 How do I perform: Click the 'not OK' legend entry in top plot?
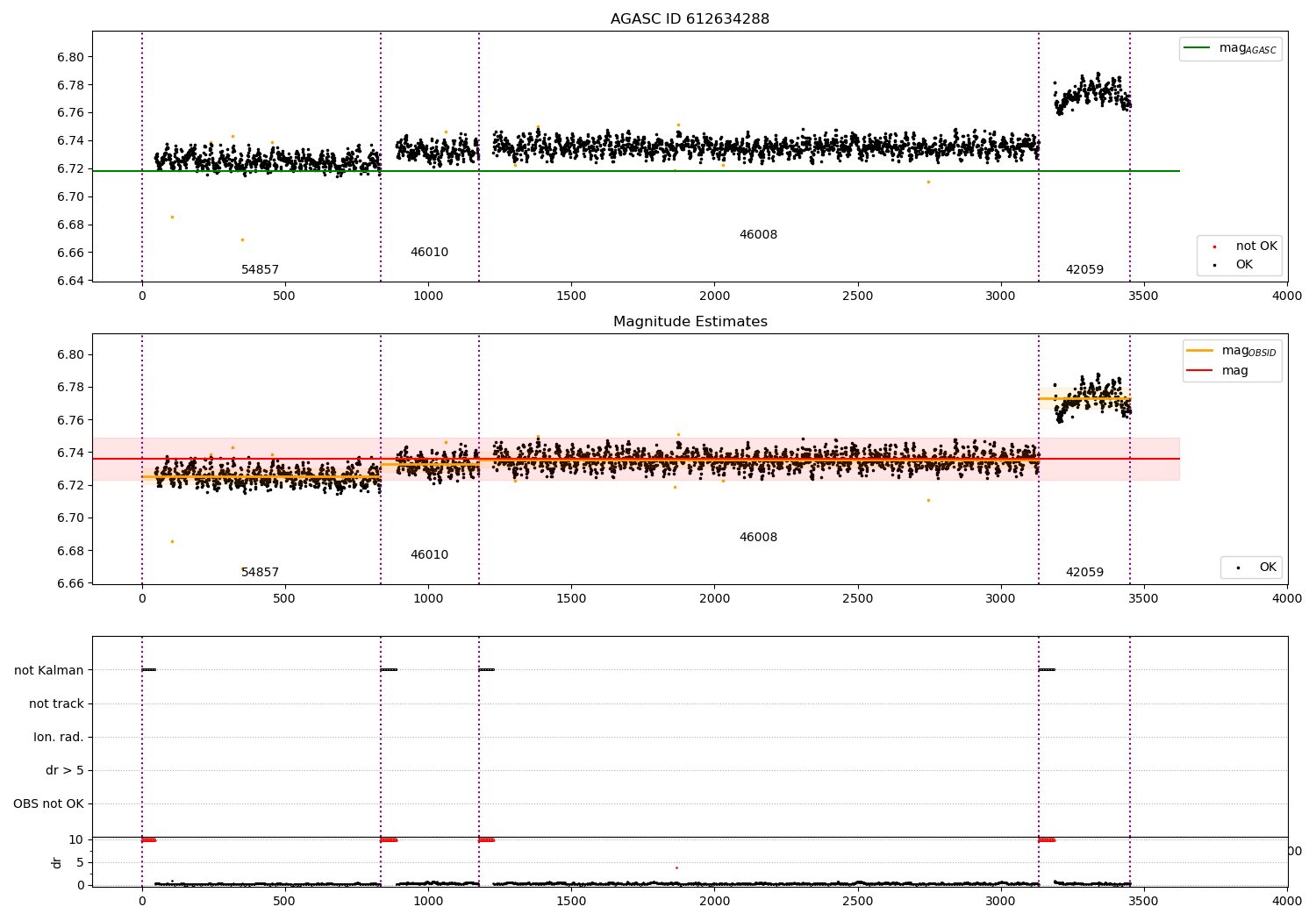pyautogui.click(x=1246, y=246)
